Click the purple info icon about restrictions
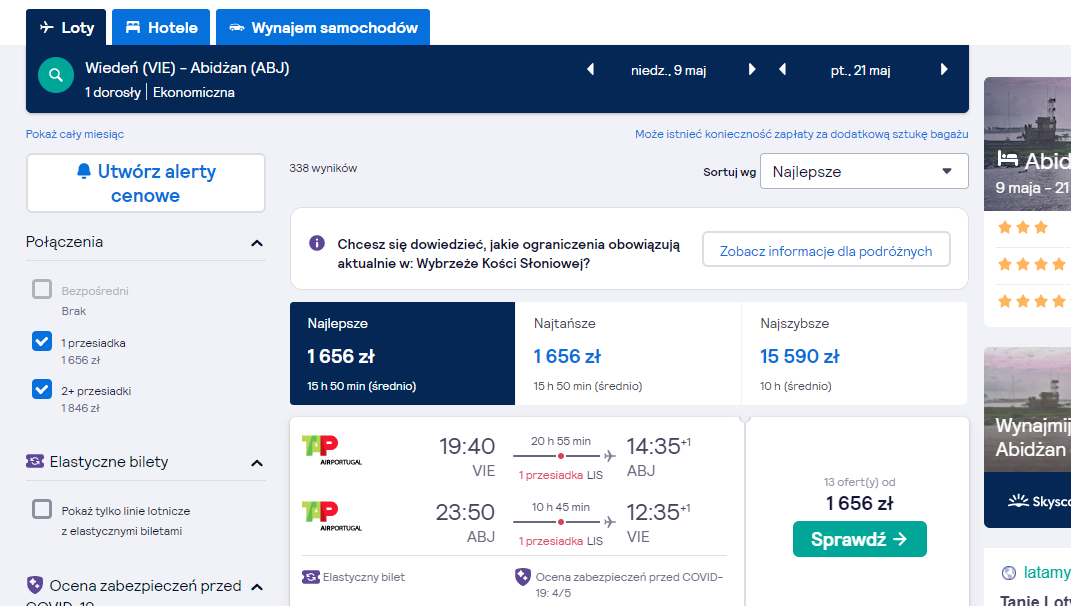This screenshot has width=1071, height=606. tap(317, 243)
